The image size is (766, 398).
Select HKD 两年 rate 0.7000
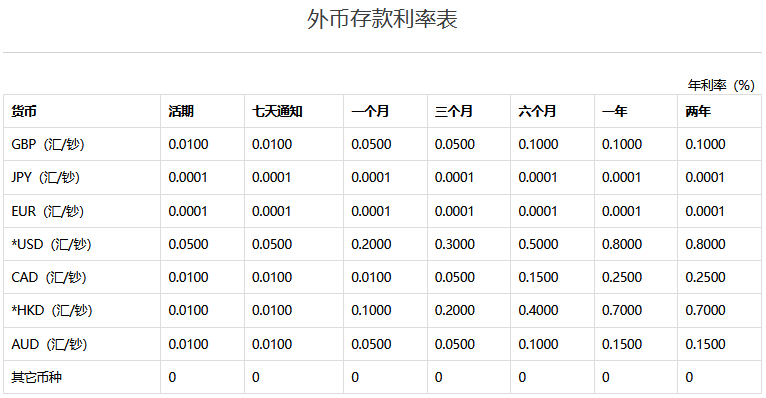705,310
